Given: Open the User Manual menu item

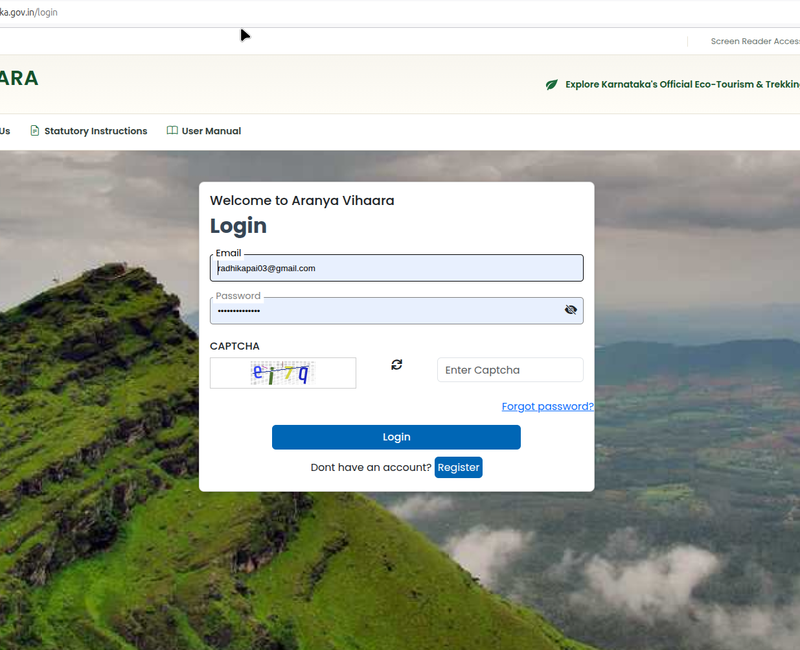Looking at the screenshot, I should point(204,131).
